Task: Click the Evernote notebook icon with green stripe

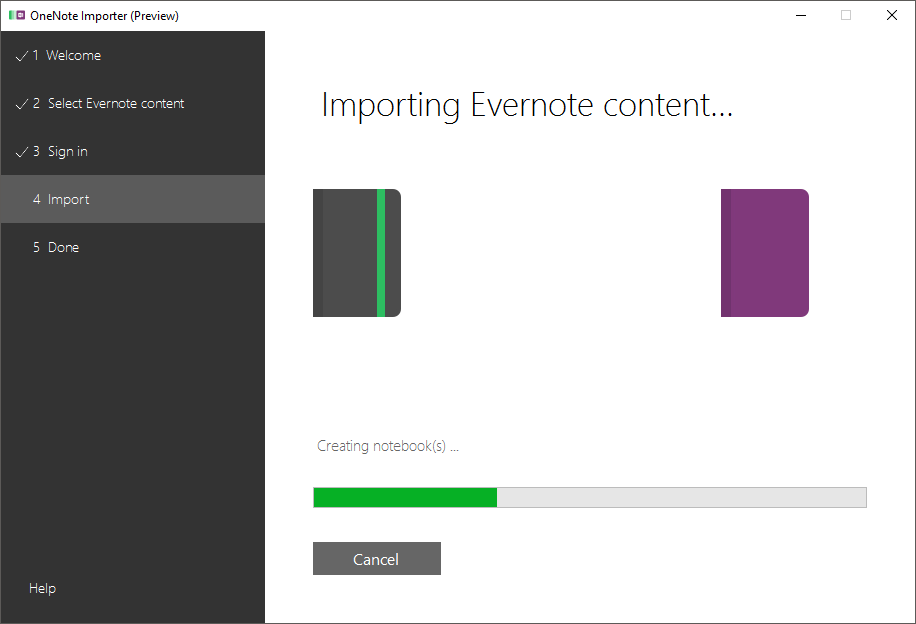Action: click(x=357, y=253)
